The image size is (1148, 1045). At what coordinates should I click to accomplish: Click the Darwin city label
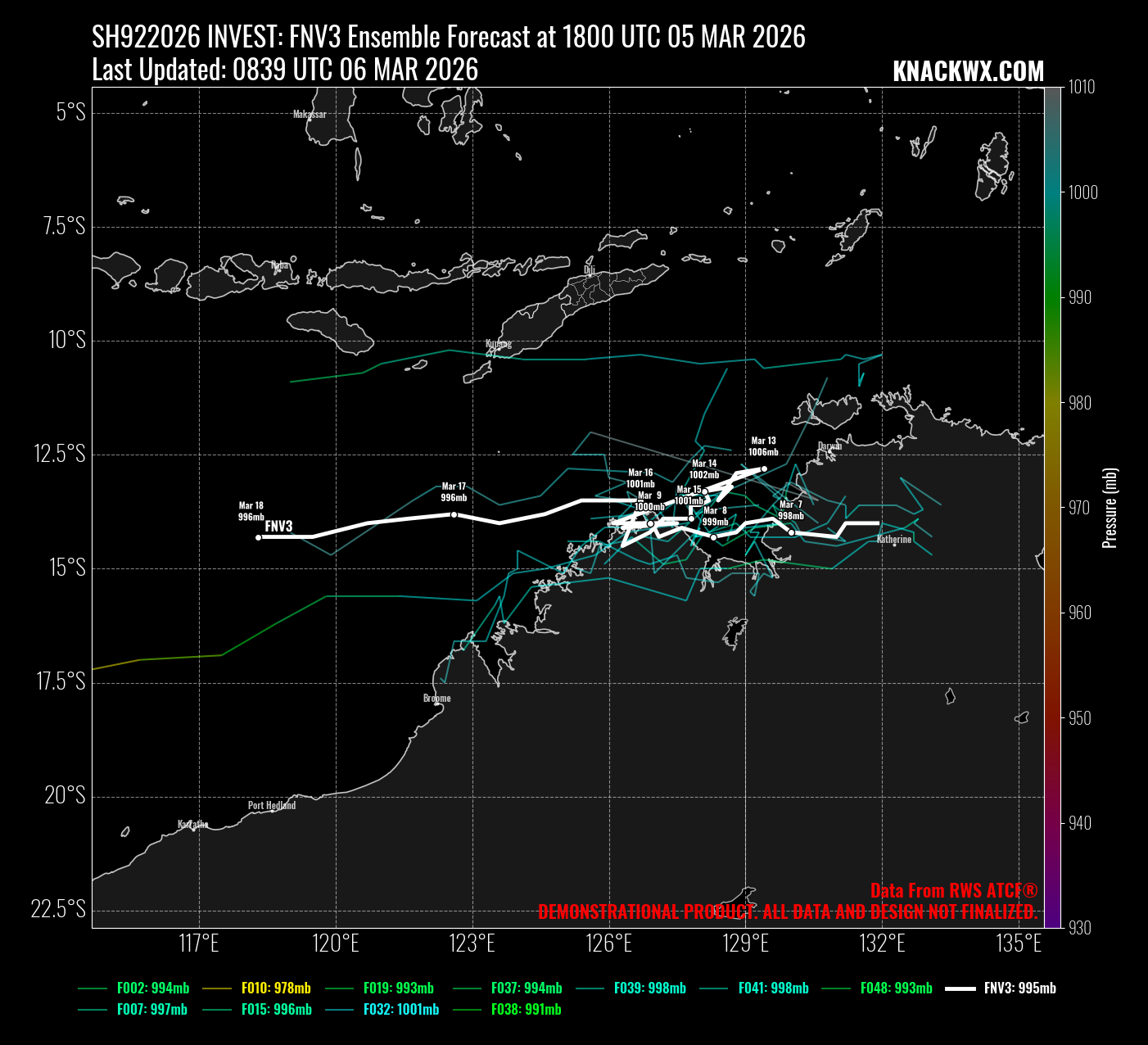[x=829, y=446]
